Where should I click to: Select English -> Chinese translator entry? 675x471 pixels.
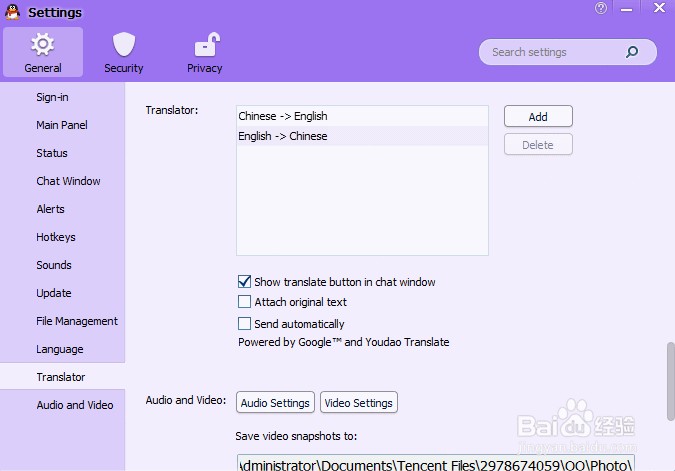click(283, 136)
